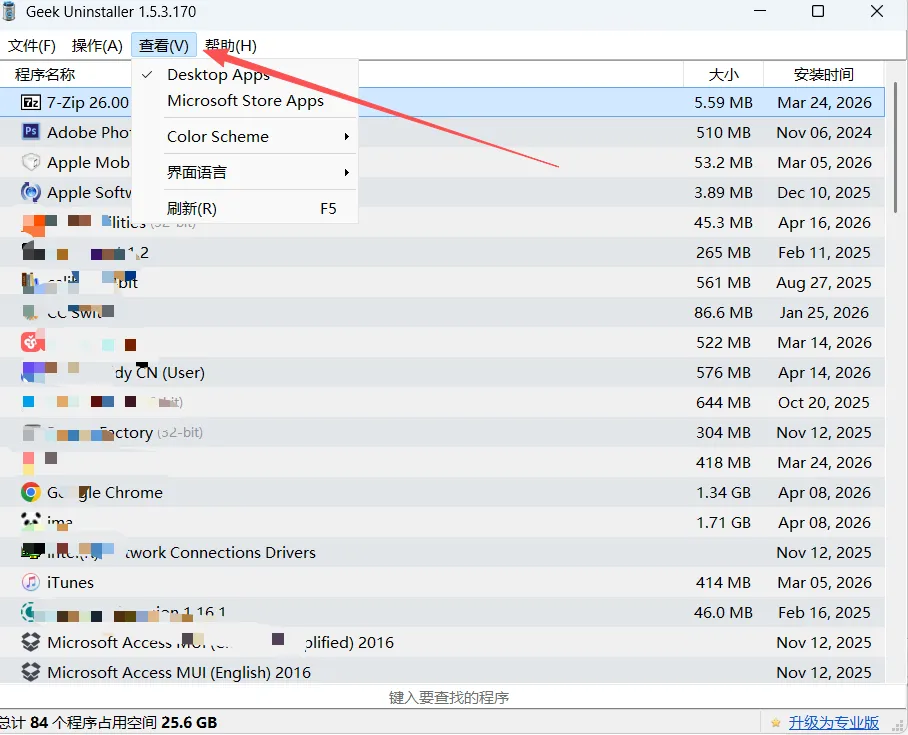Image resolution: width=908 pixels, height=735 pixels.
Task: Maximize the Geek Uninstaller window
Action: (818, 11)
